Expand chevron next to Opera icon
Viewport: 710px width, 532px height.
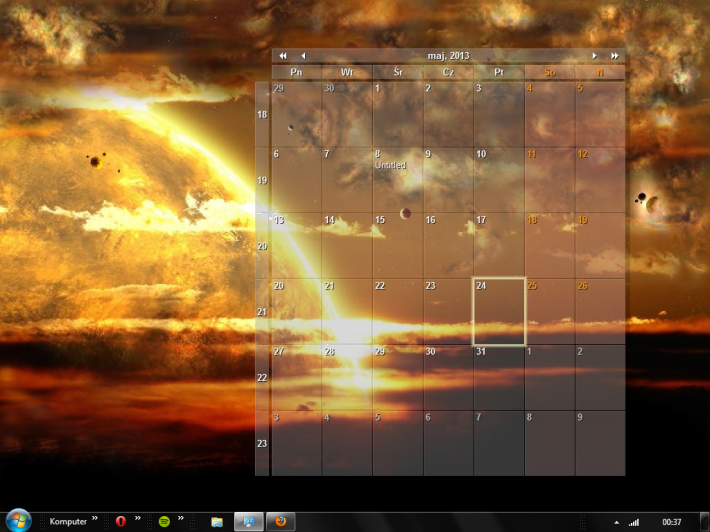[138, 518]
